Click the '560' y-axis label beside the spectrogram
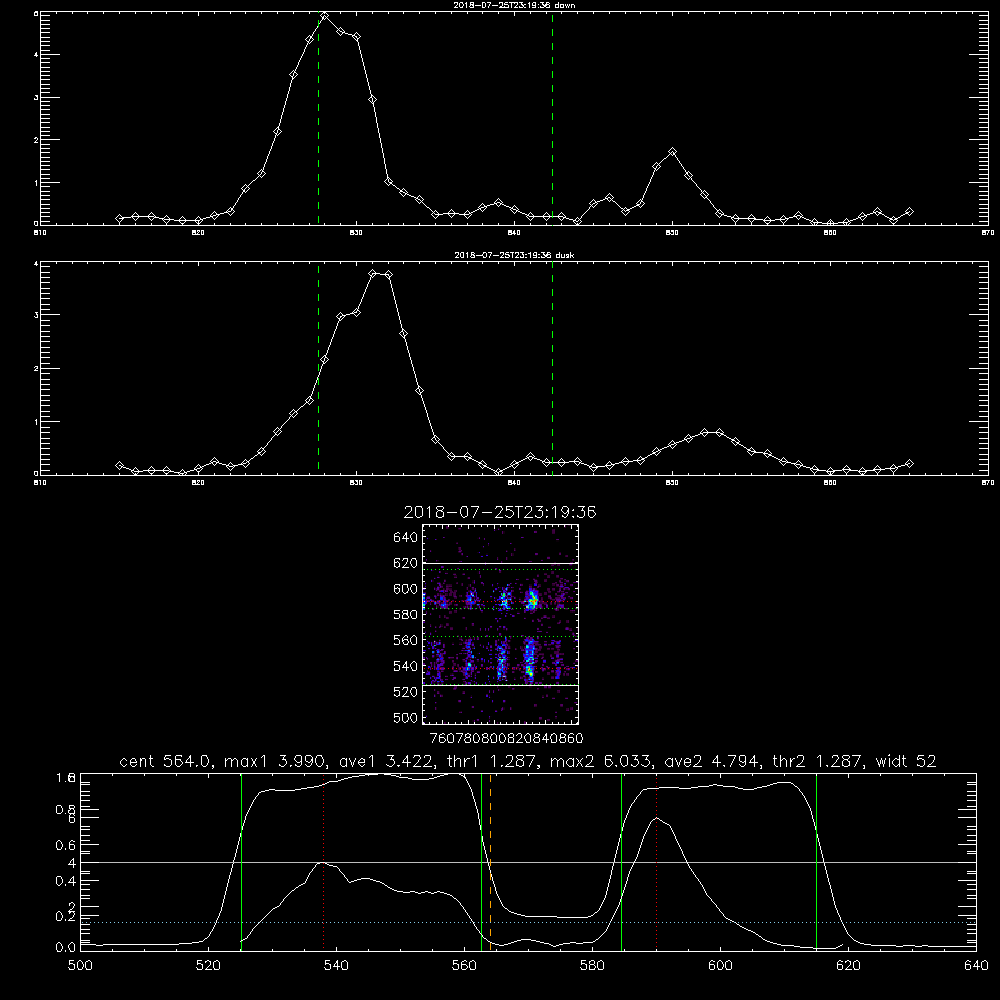 (406, 640)
